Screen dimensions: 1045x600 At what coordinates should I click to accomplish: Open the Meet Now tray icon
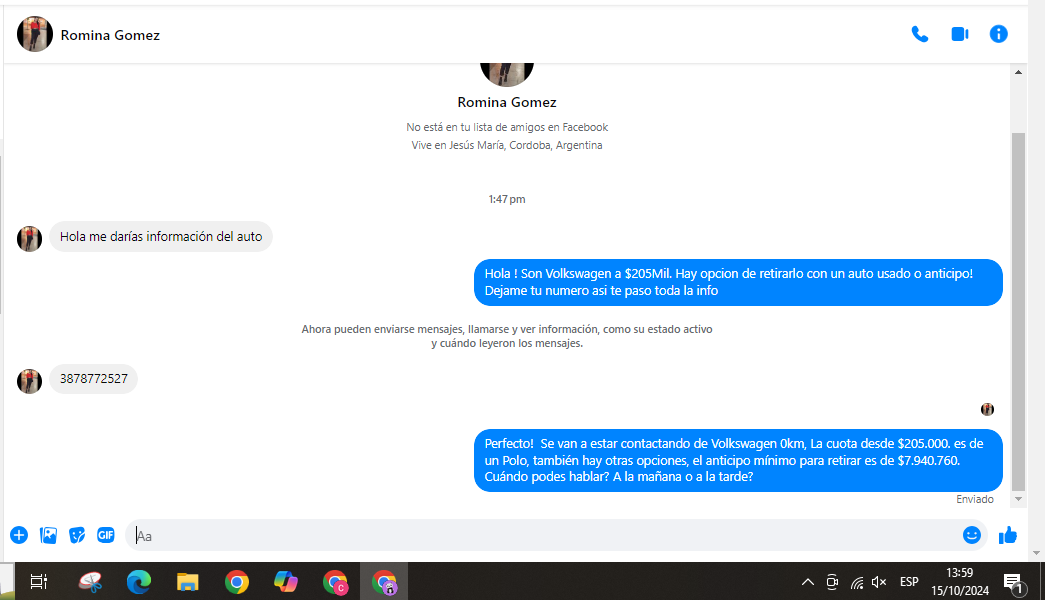832,582
